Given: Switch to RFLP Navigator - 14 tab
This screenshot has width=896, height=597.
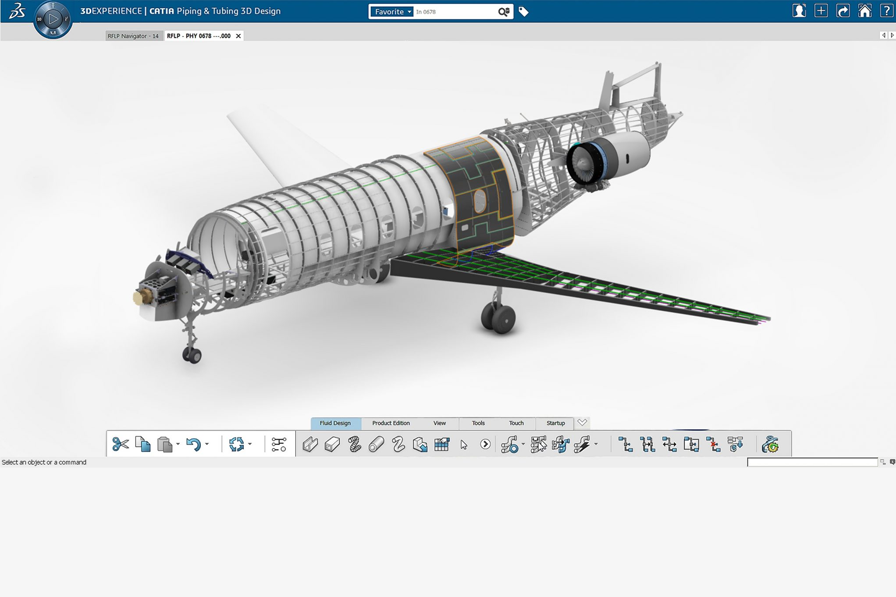Looking at the screenshot, I should click(x=134, y=36).
